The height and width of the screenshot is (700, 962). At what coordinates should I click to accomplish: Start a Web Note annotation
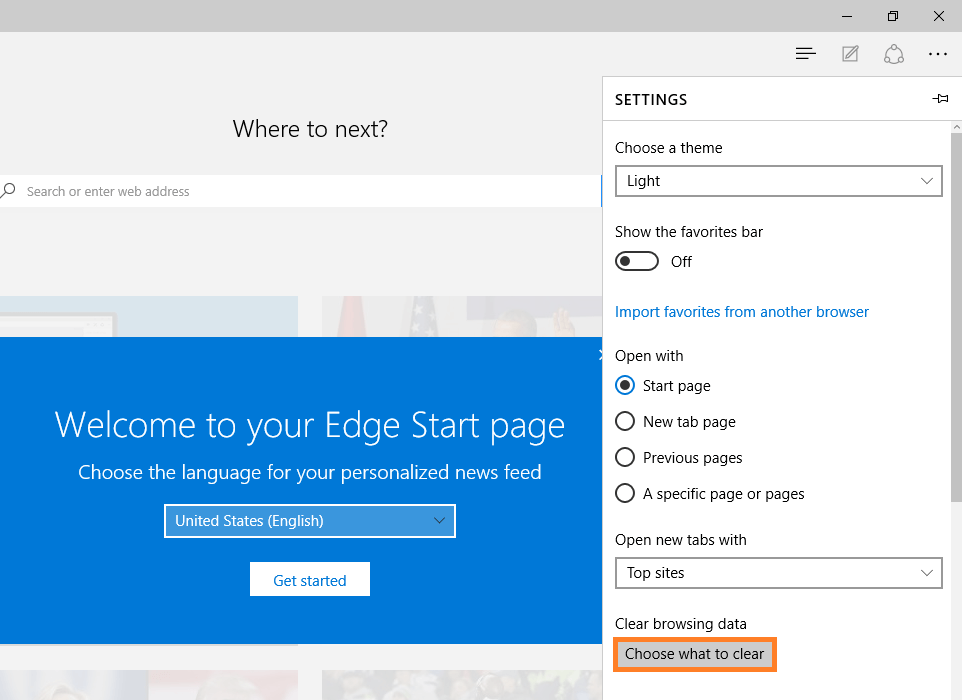point(850,53)
